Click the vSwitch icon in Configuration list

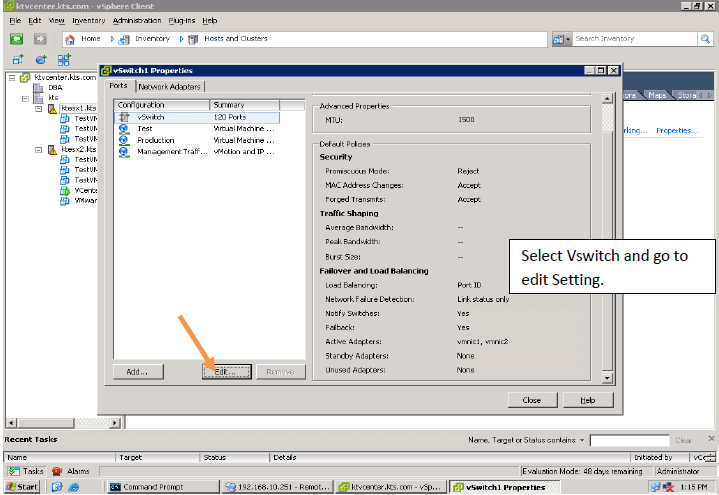tap(124, 117)
